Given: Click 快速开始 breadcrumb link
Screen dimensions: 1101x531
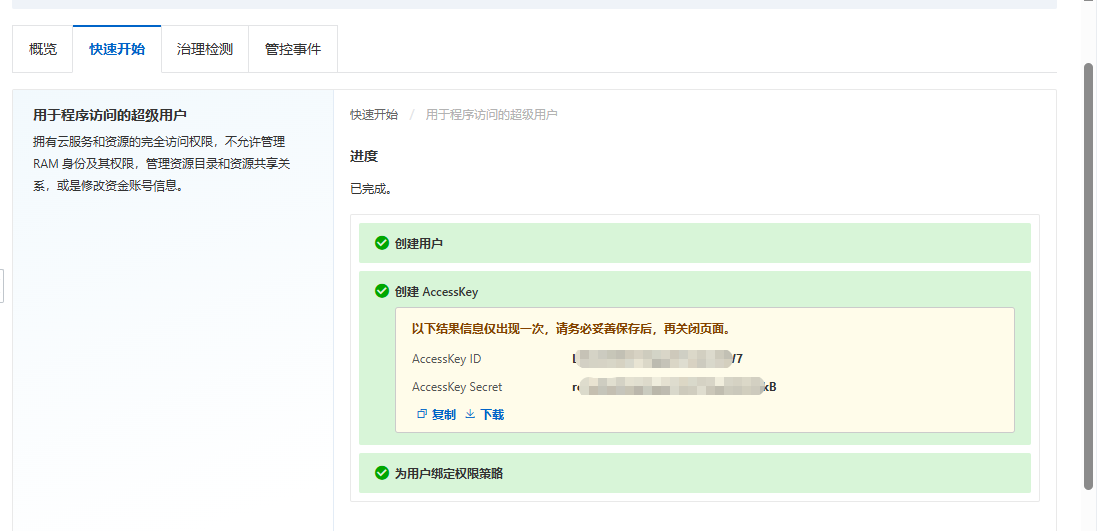Looking at the screenshot, I should pyautogui.click(x=374, y=115).
